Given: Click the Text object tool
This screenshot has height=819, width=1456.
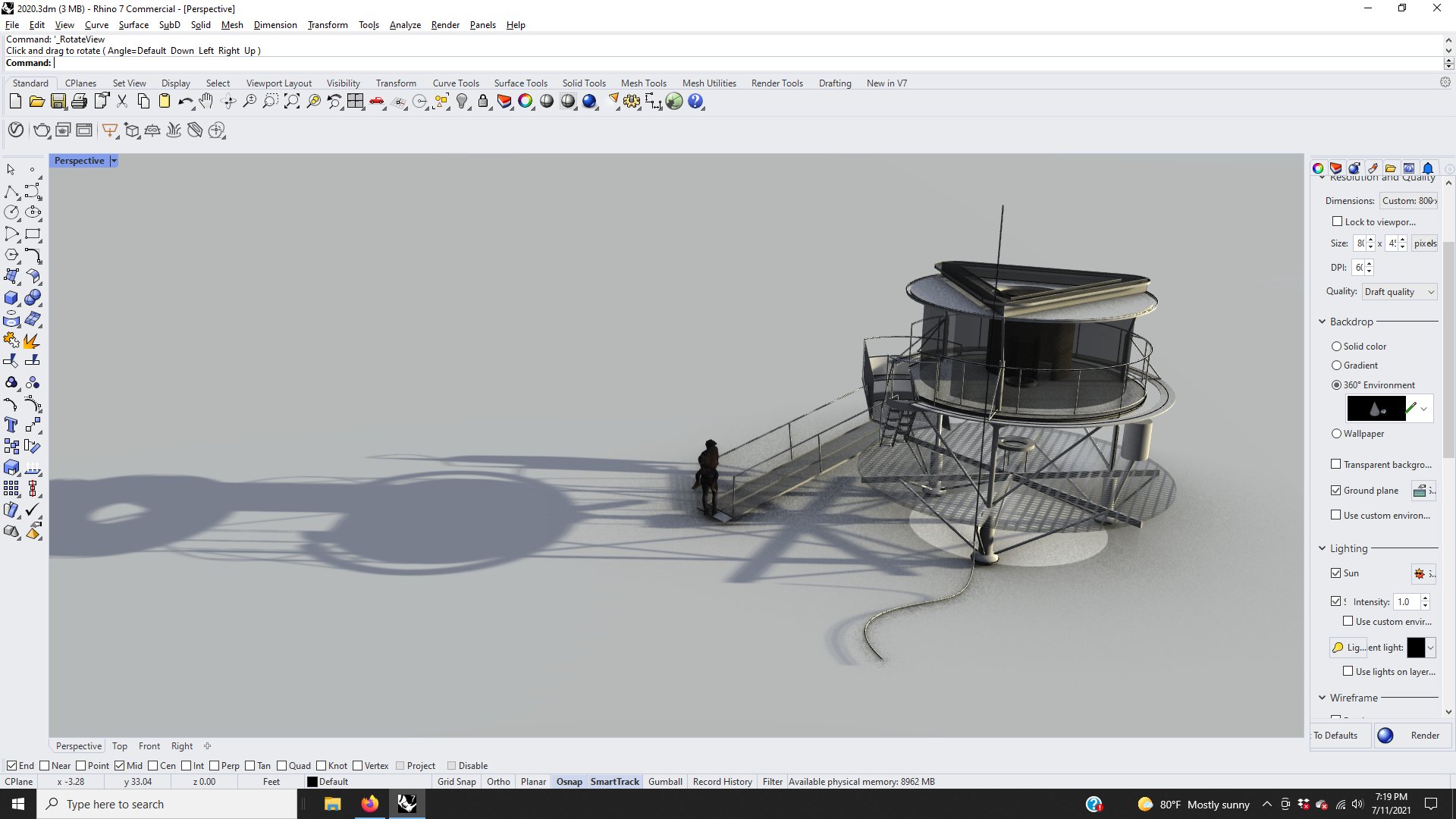Looking at the screenshot, I should point(11,425).
